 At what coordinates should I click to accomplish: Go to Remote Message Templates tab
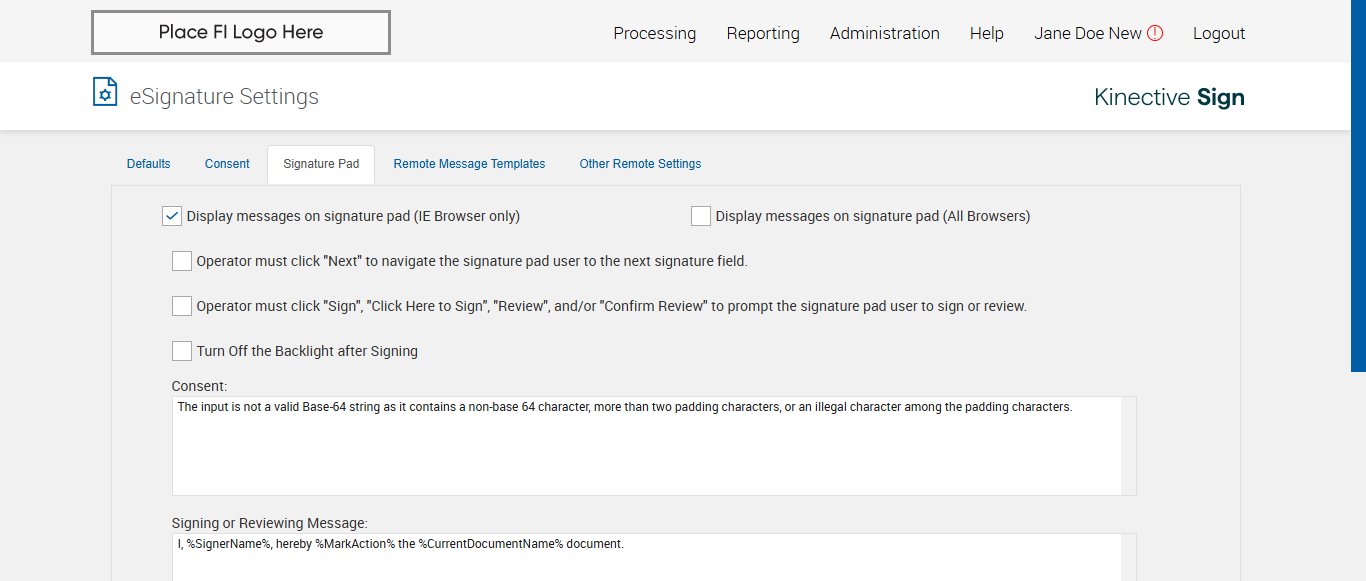pos(469,164)
